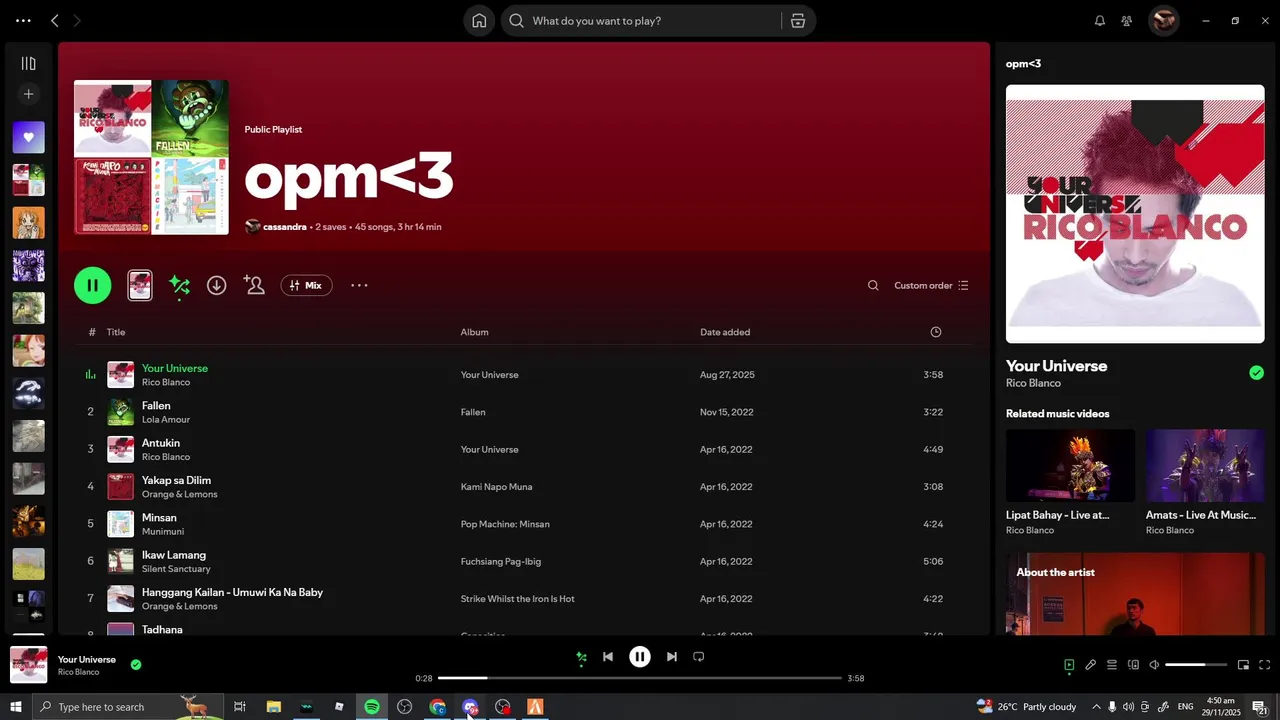Open the Your Universe title in Now Playing panel

click(x=1056, y=366)
